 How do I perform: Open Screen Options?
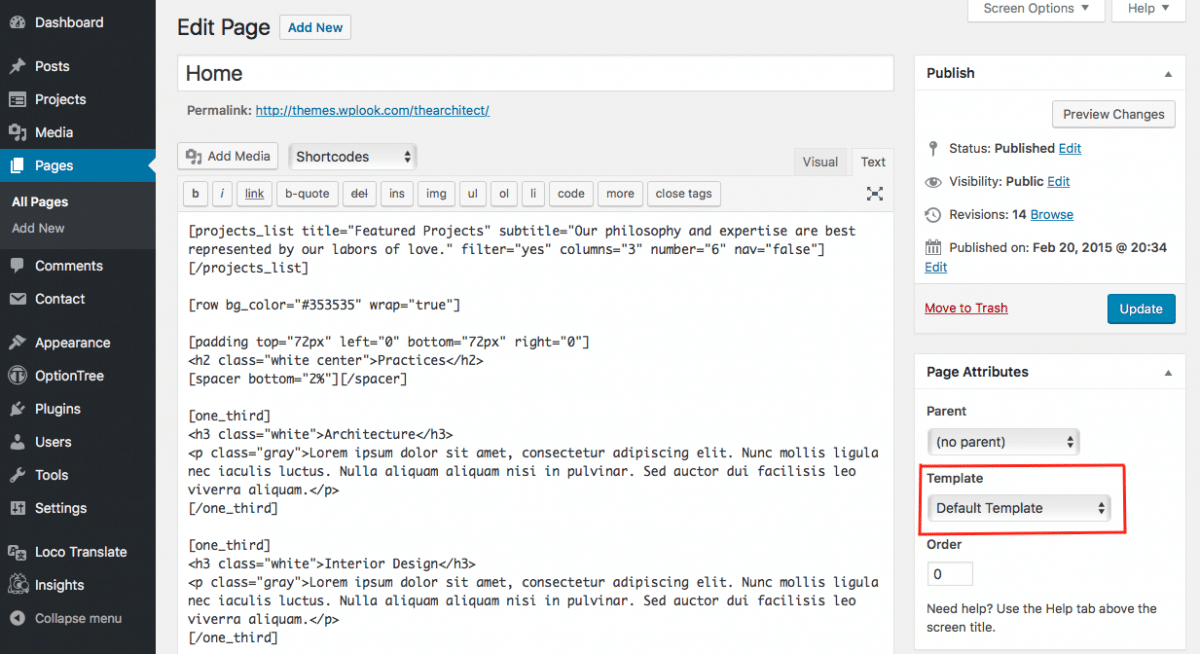click(1036, 8)
